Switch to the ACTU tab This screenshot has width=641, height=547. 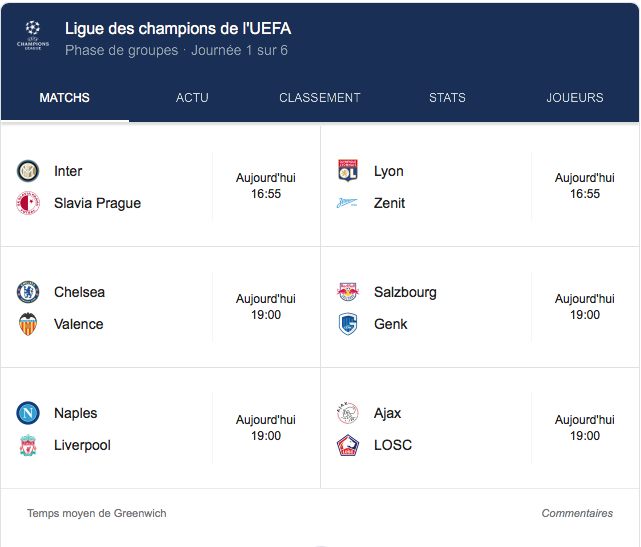[192, 98]
